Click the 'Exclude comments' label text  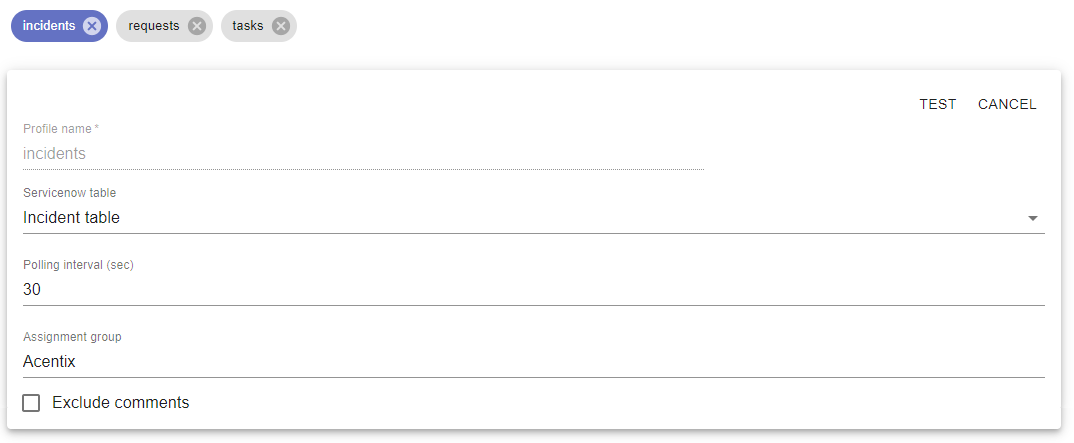[121, 403]
